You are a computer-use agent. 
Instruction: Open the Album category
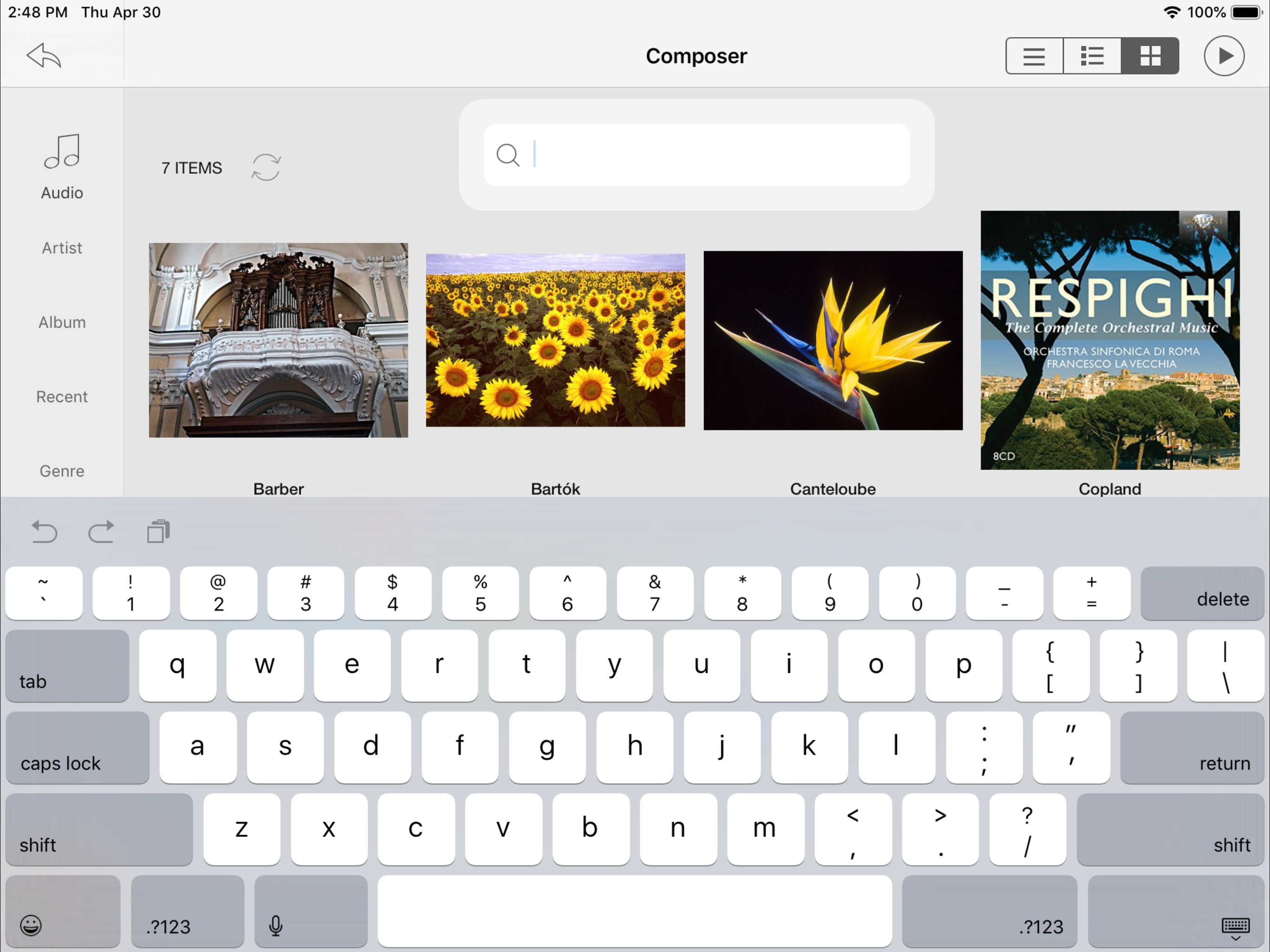click(62, 322)
